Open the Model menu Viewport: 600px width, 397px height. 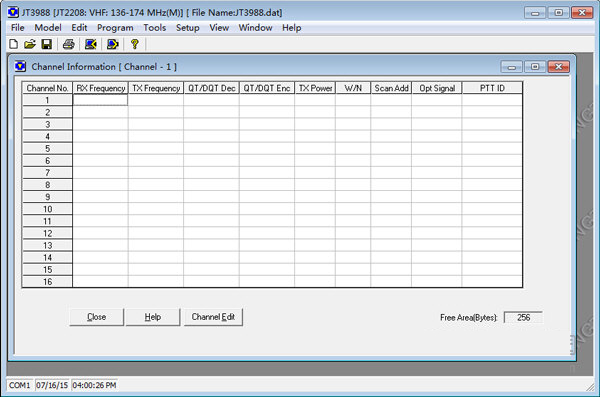pos(48,28)
